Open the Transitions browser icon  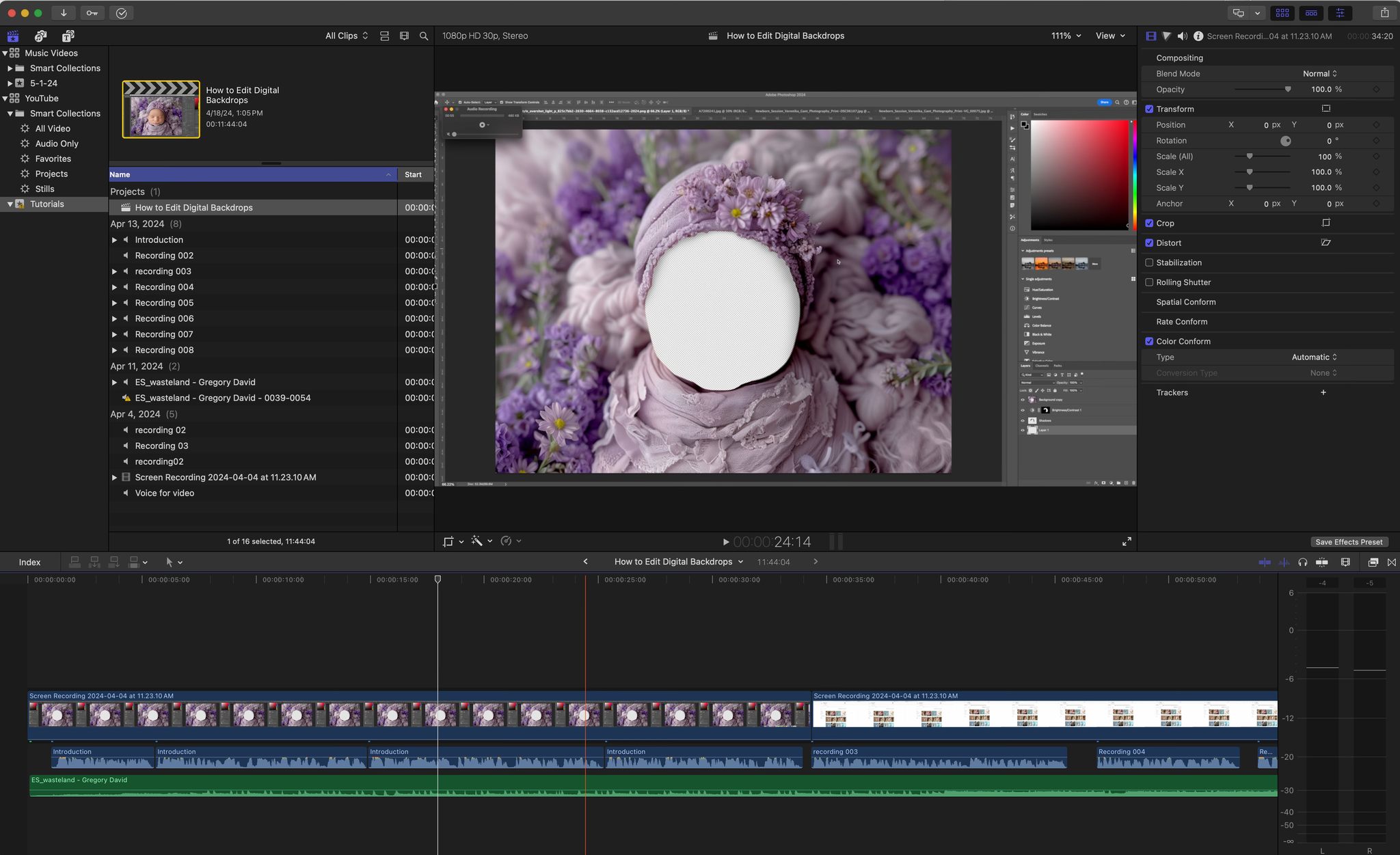point(1392,562)
